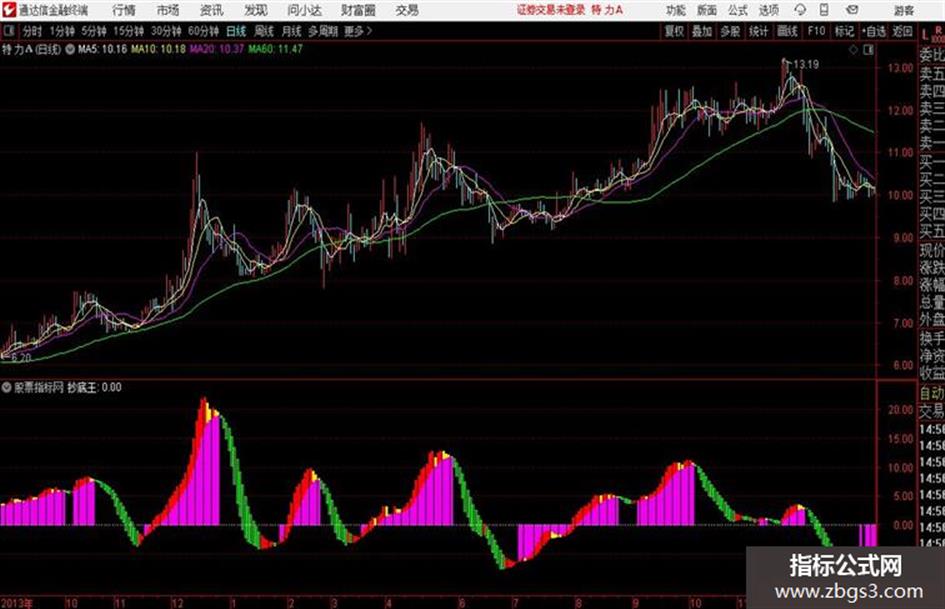This screenshot has width=945, height=609.
Task: Click the 多股 toolbar button
Action: tap(730, 31)
